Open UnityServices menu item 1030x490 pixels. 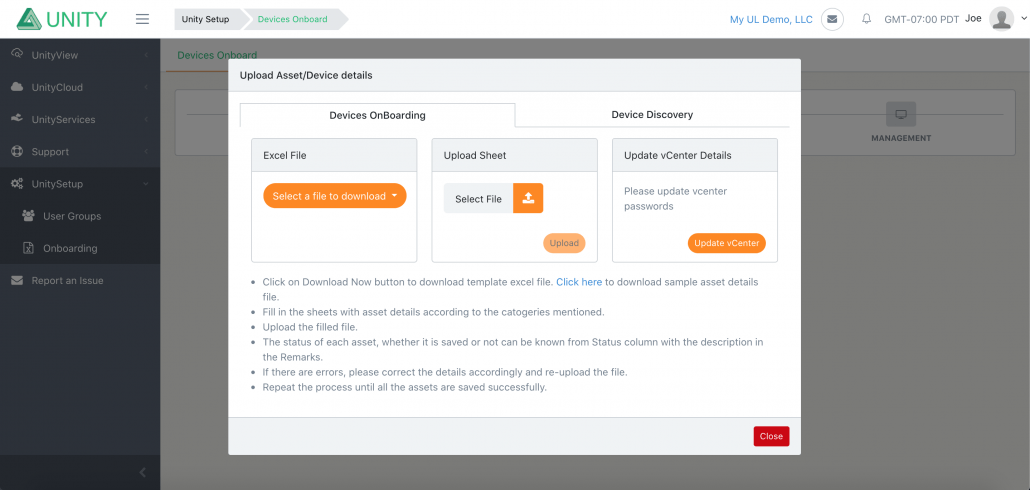80,120
